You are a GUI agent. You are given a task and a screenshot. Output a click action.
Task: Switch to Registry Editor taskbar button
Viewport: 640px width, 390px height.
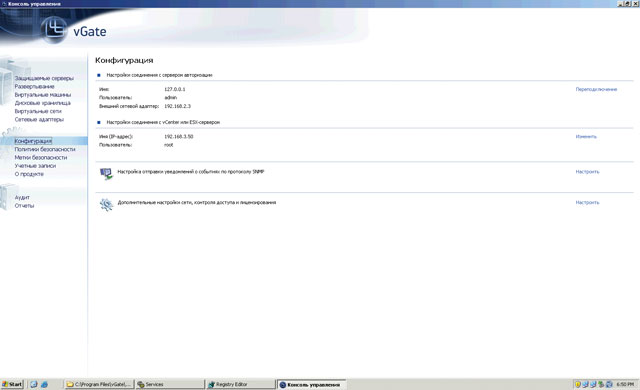click(241, 384)
